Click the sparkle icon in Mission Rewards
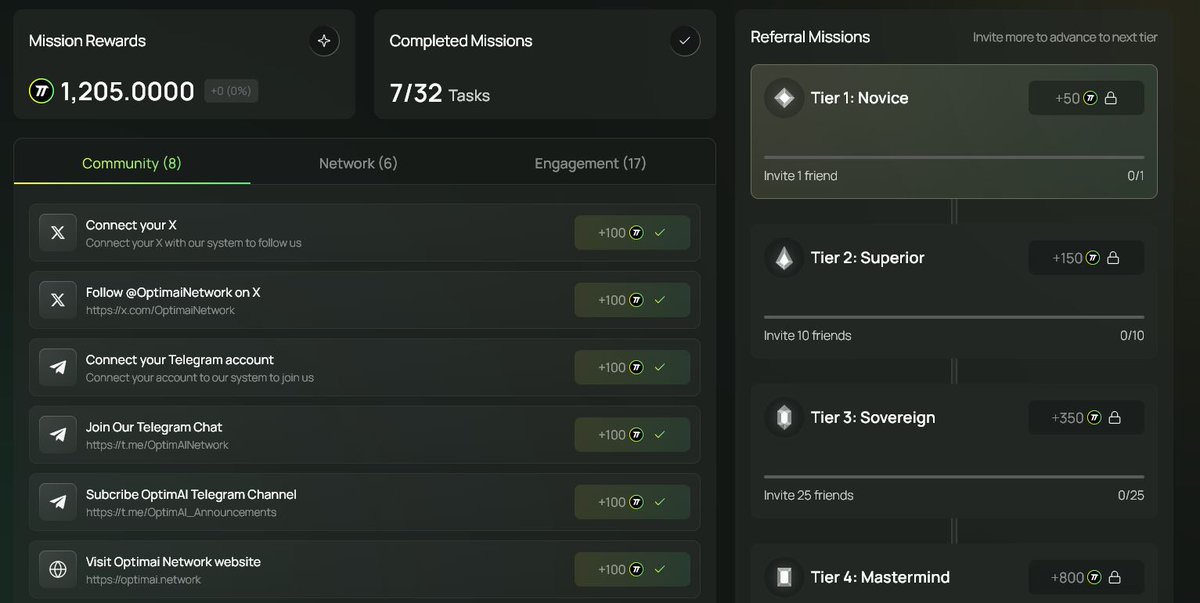Image resolution: width=1200 pixels, height=603 pixels. (323, 41)
